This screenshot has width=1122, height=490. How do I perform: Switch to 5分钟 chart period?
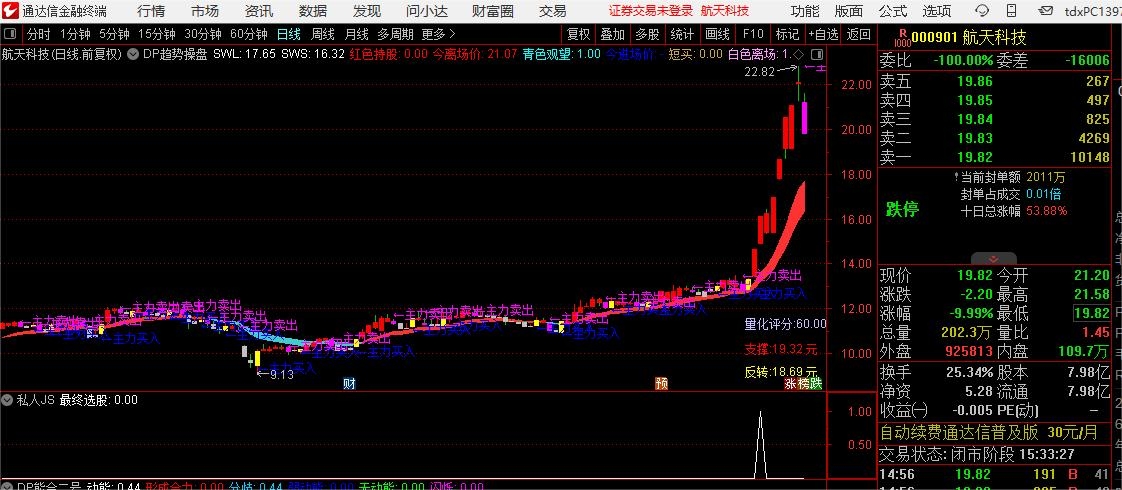(x=114, y=34)
